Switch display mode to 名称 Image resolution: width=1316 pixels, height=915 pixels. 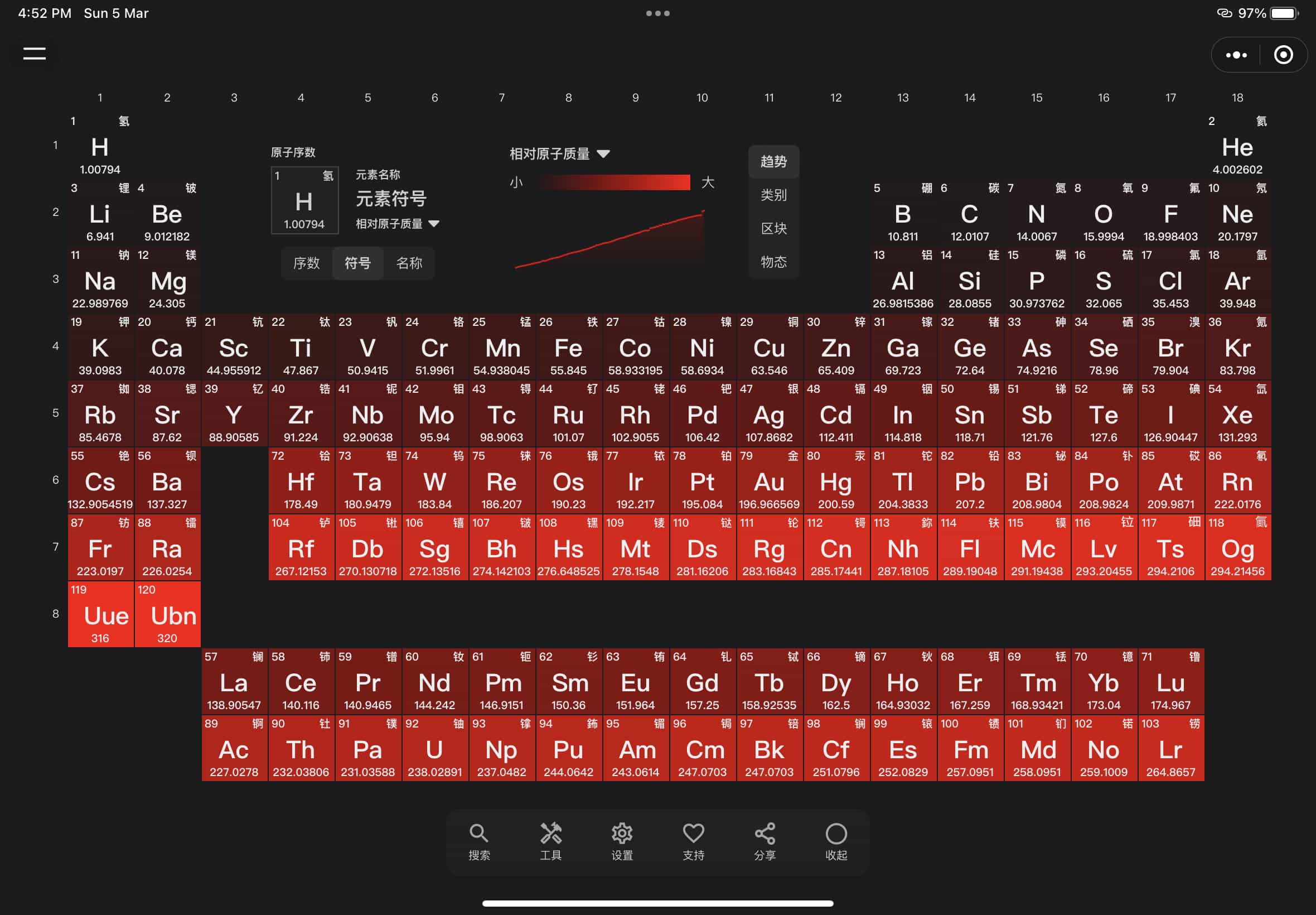pos(409,263)
